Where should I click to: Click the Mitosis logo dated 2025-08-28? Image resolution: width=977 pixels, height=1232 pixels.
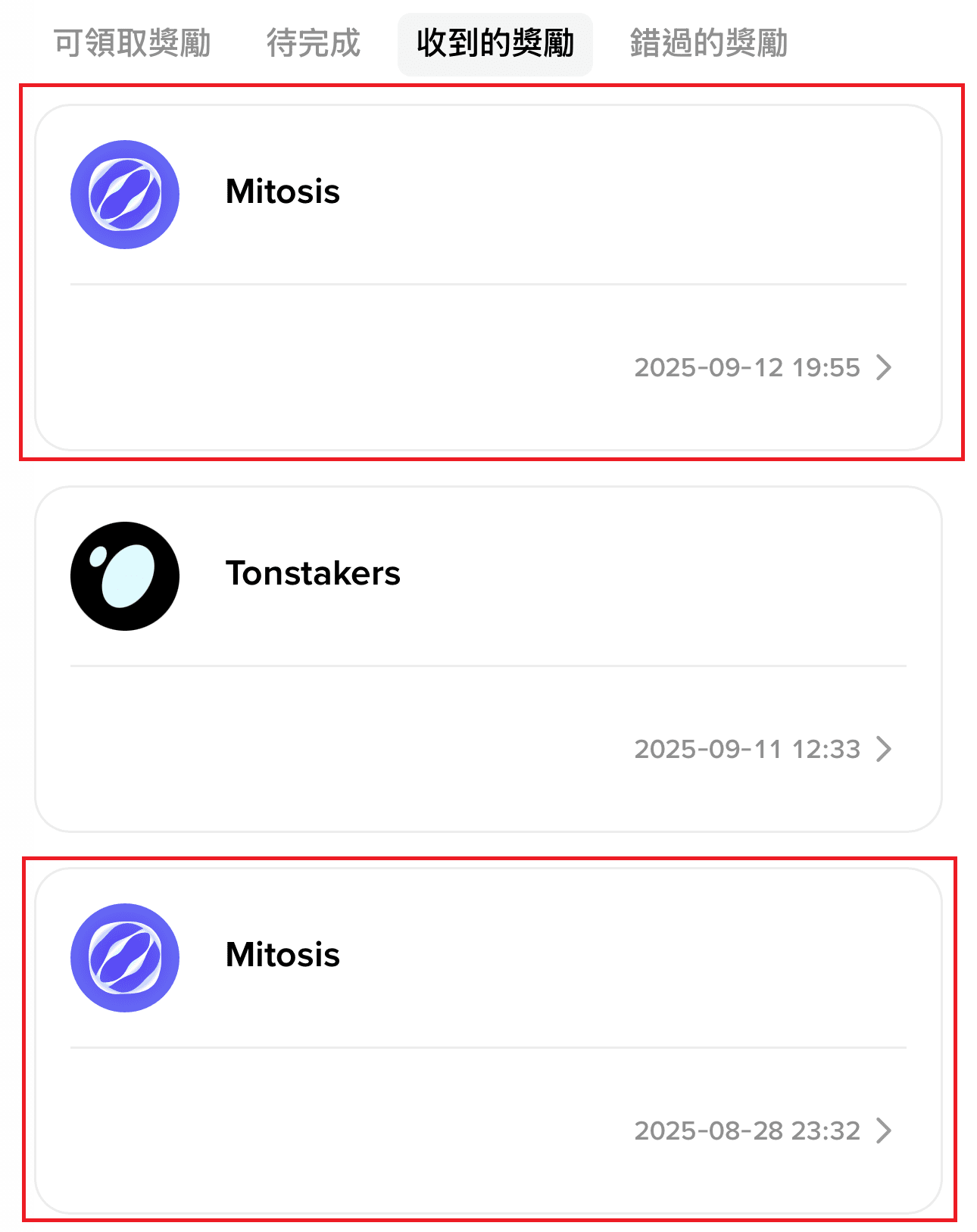point(125,958)
